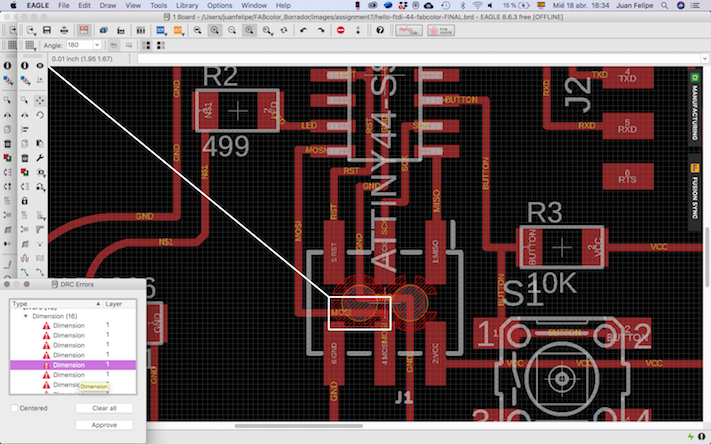Open the ULP user program icon
Viewport: 711px width, 444px height.
[178, 30]
